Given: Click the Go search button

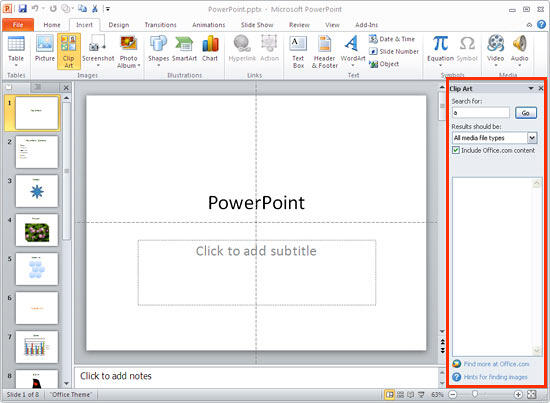Looking at the screenshot, I should click(x=525, y=113).
